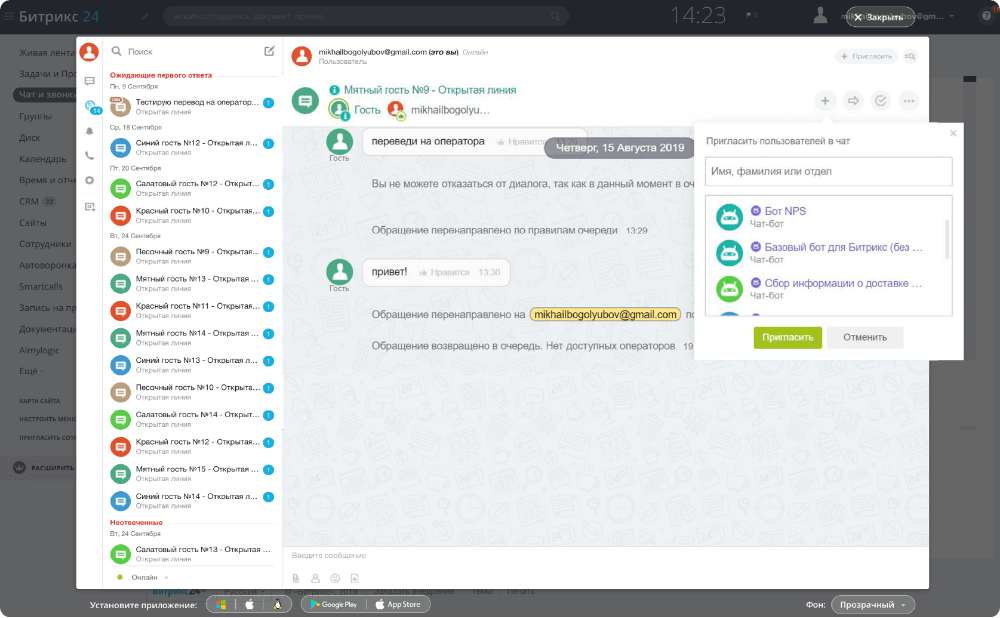
Task: Click the highlighted mikhailbogolyubov@gmail.com mention
Action: [x=605, y=314]
